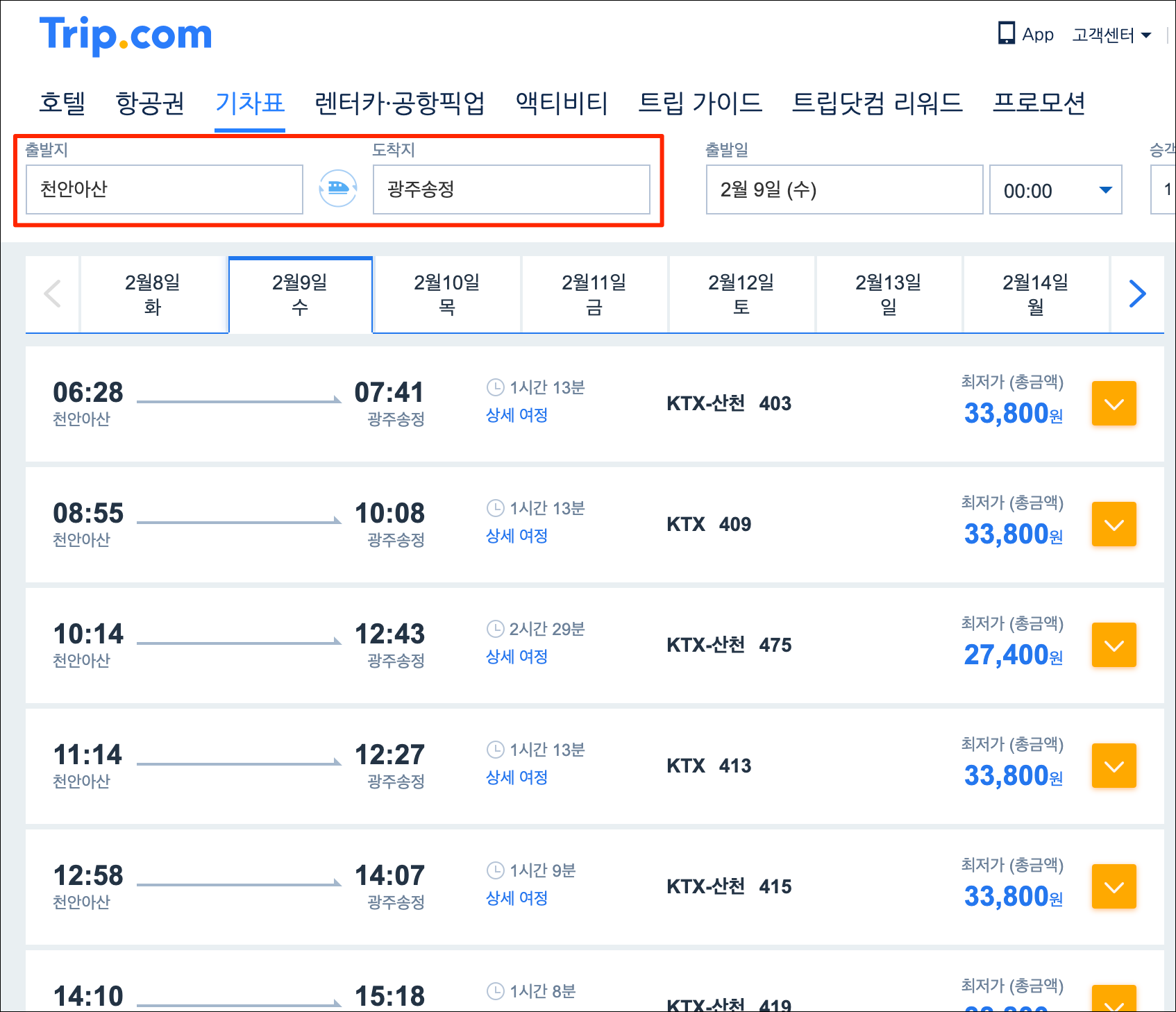Open departure time 00:00 dropdown
This screenshot has height=1012, width=1176.
[x=1056, y=189]
